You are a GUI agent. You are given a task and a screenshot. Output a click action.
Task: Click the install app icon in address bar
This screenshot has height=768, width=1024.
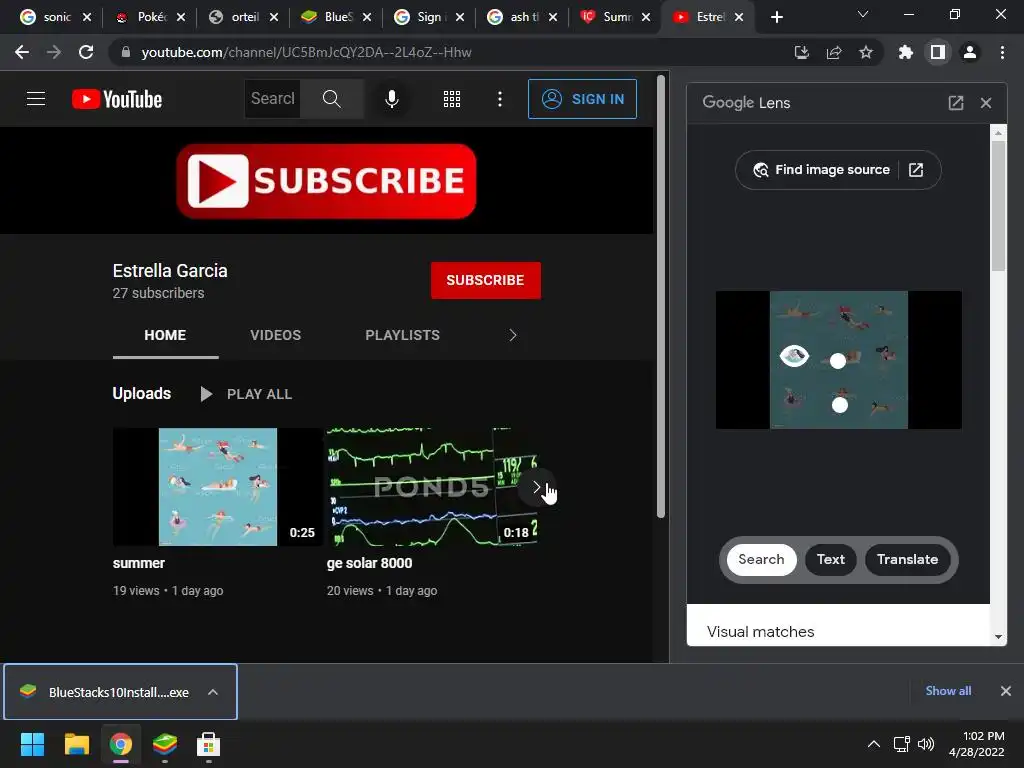pyautogui.click(x=801, y=52)
